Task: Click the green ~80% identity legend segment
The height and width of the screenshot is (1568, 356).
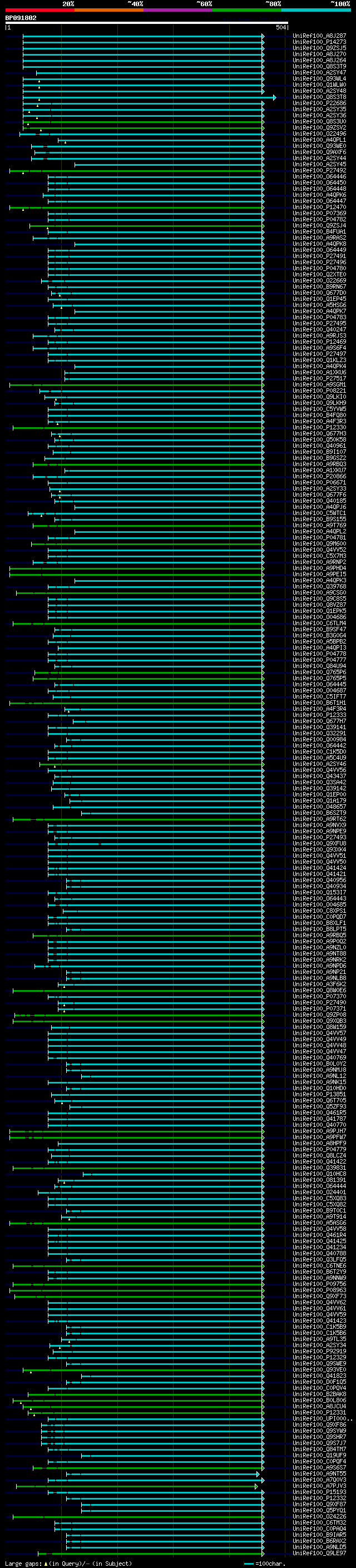Action: tap(247, 10)
